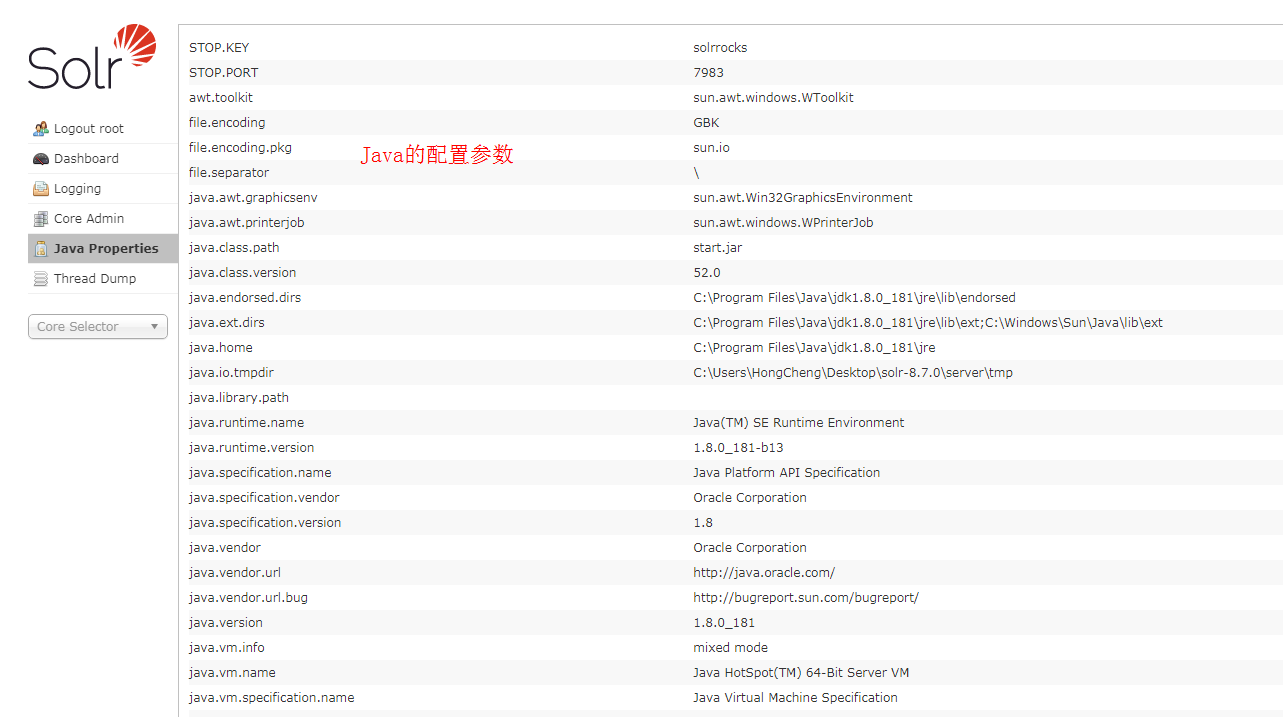Click the awt.toolkit property name
Screen dimensions: 1283x717
221,97
